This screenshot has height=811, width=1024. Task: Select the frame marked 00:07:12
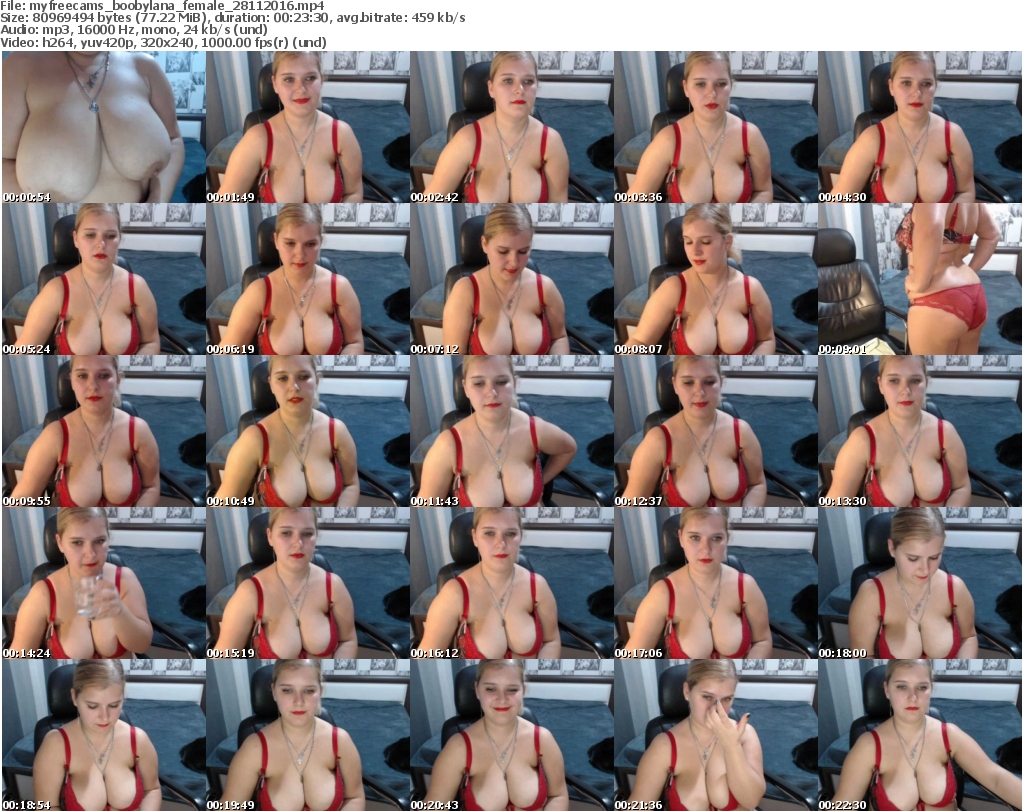[511, 279]
